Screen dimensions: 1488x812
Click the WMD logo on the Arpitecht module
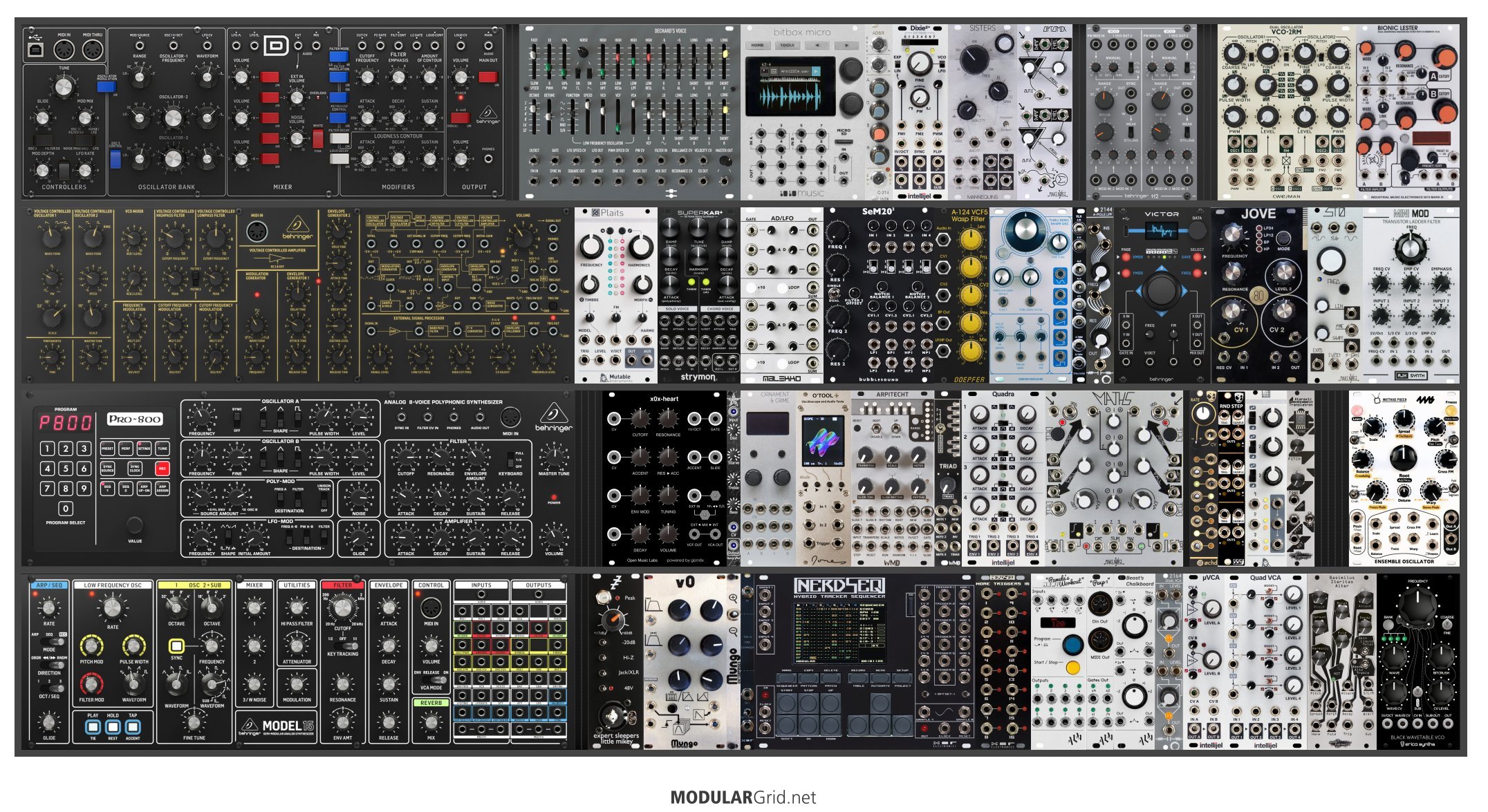coord(892,563)
